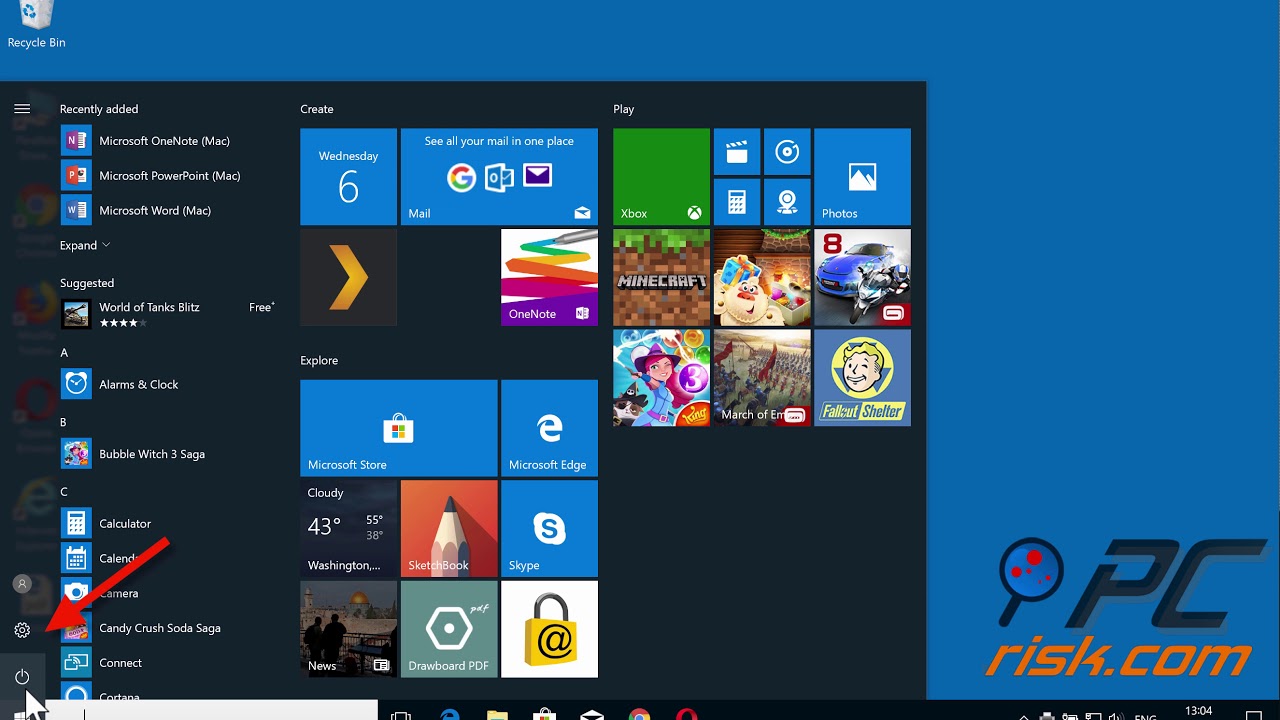The width and height of the screenshot is (1280, 720).
Task: Click the Power button icon
Action: tap(22, 677)
